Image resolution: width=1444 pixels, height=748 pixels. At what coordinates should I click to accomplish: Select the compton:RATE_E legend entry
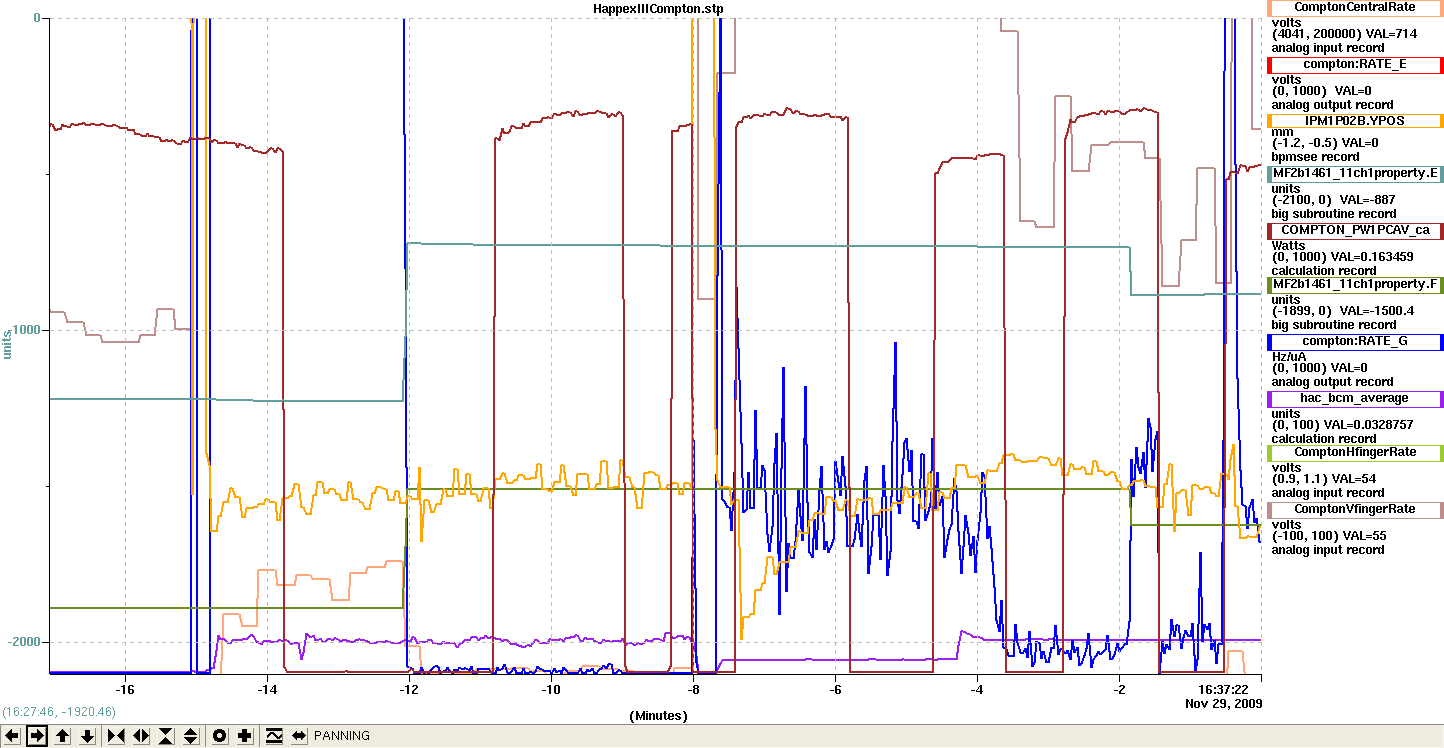pos(1355,65)
